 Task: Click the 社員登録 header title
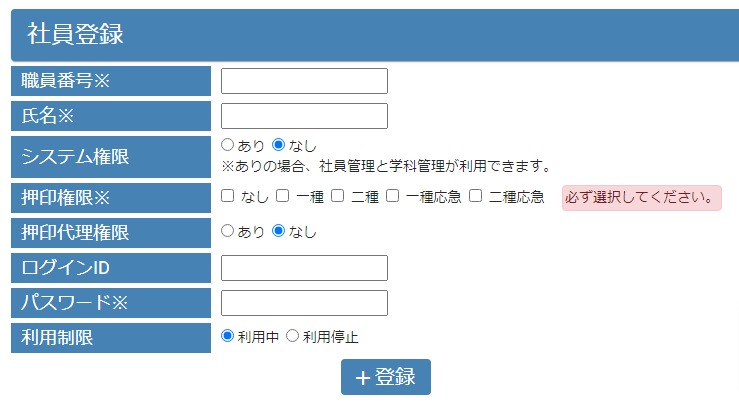[x=76, y=34]
